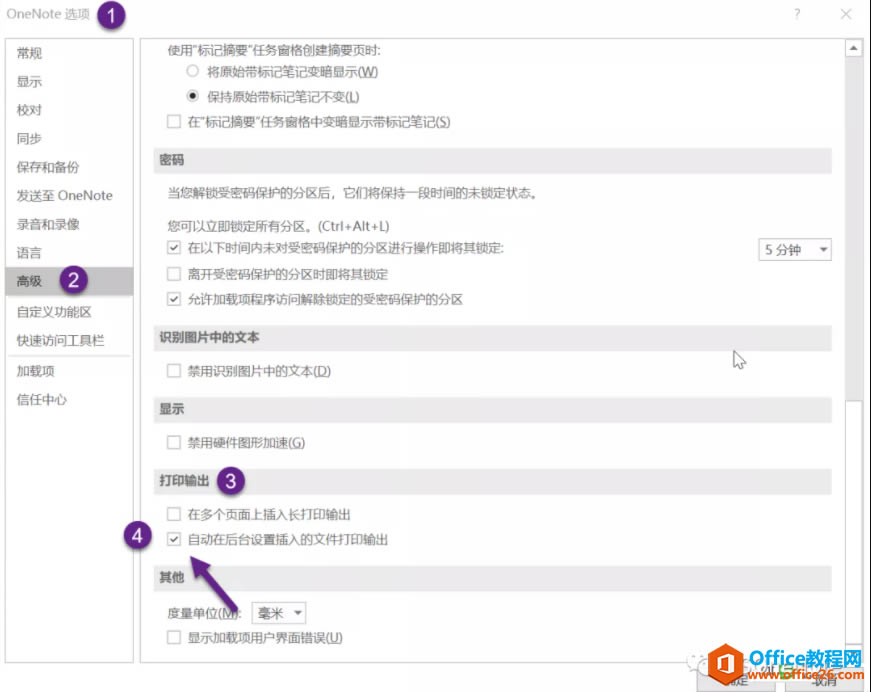Screen dimensions: 871x692
Task: Click the Cancel (取消) button
Action: point(819,681)
